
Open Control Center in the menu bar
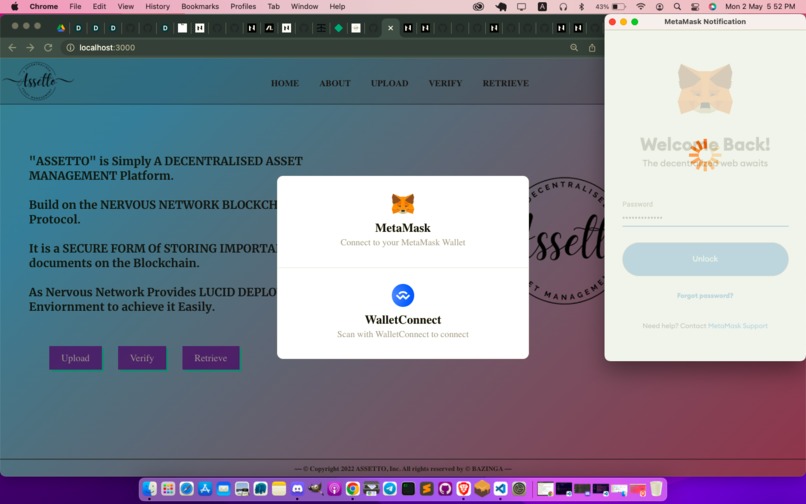coord(695,6)
